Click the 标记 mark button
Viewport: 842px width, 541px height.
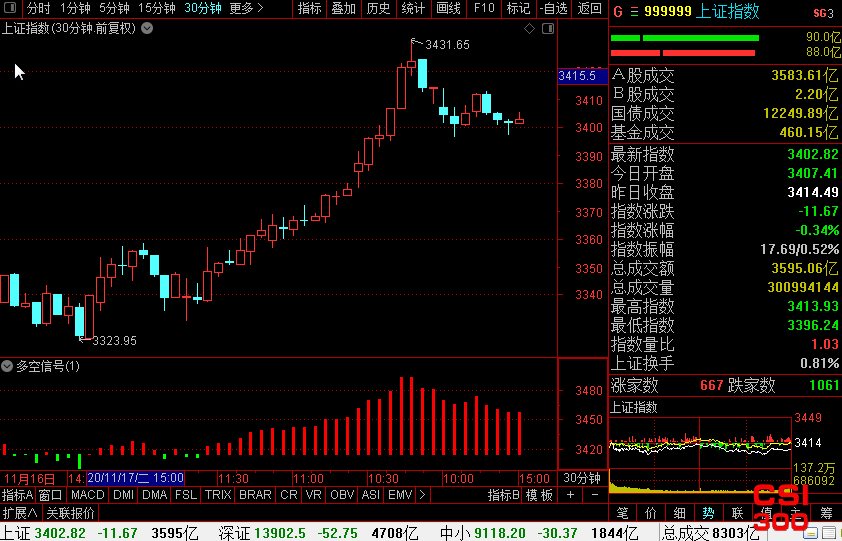(518, 8)
